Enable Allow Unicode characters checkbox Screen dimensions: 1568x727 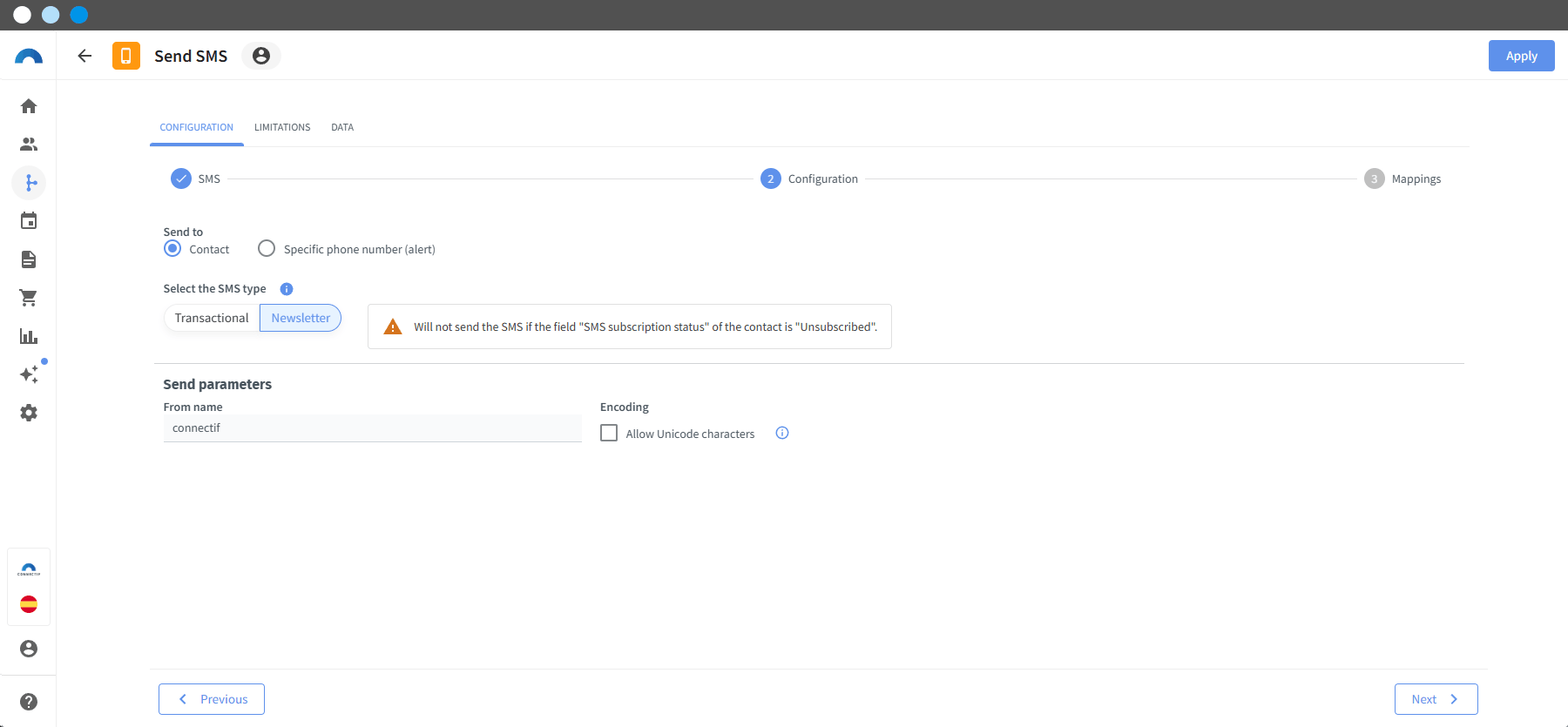click(x=609, y=433)
